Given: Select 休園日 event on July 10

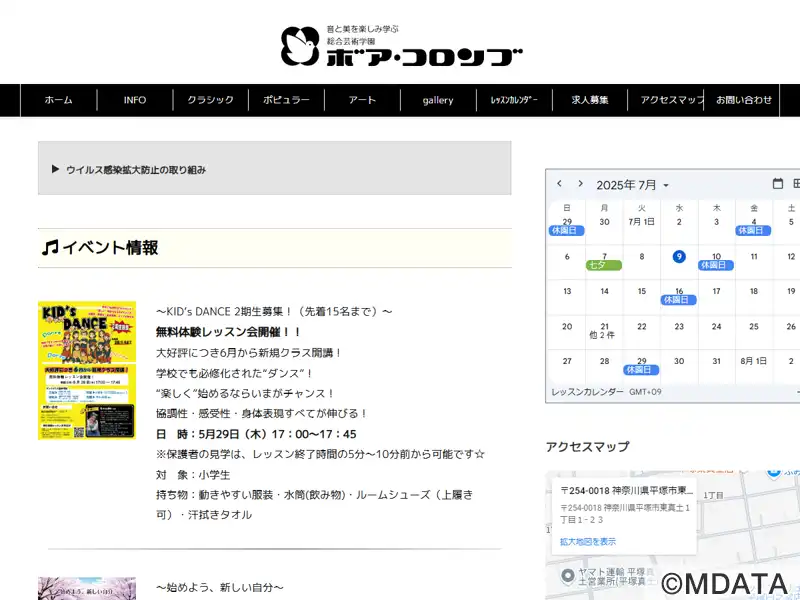Looking at the screenshot, I should click(x=716, y=265).
